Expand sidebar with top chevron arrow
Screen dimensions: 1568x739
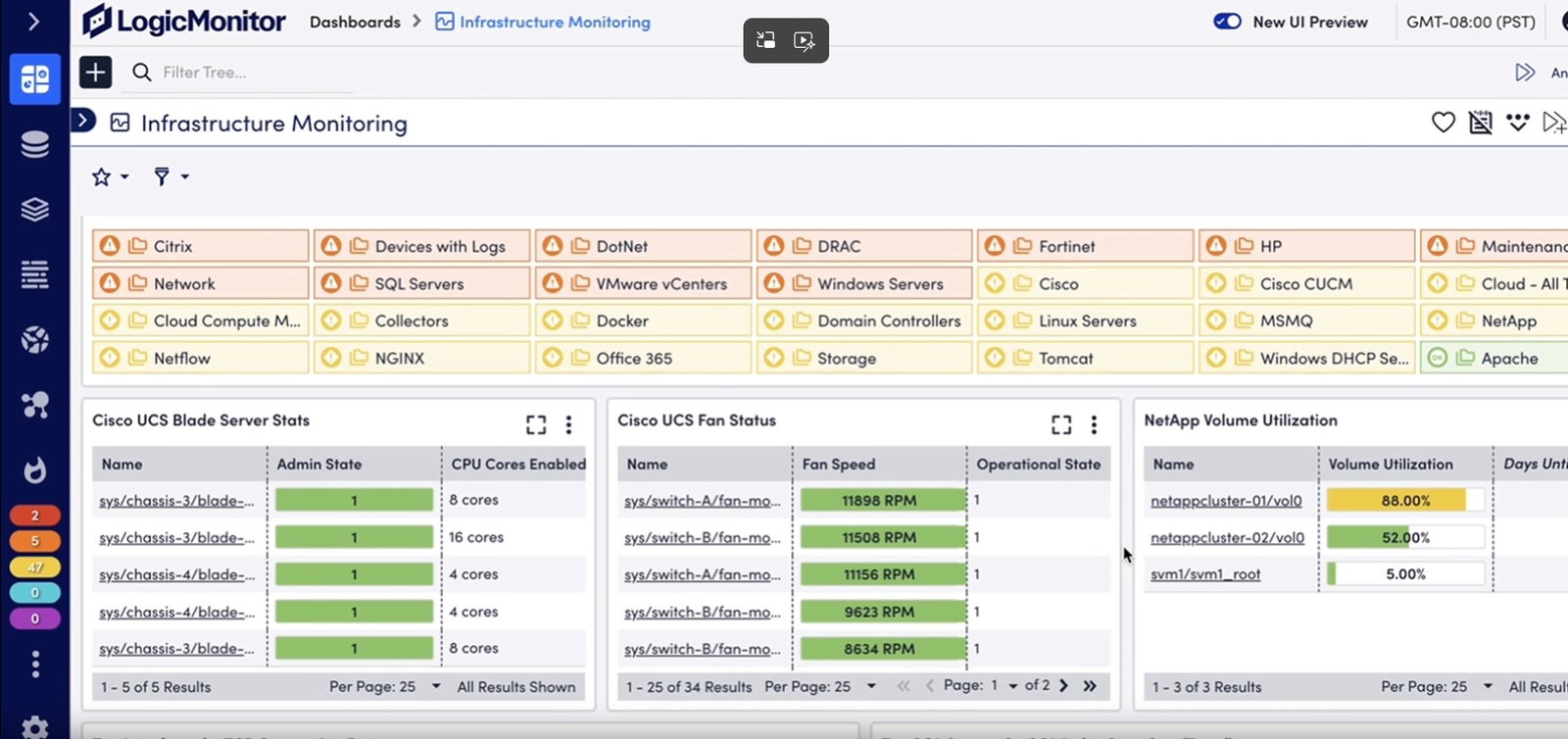click(34, 21)
